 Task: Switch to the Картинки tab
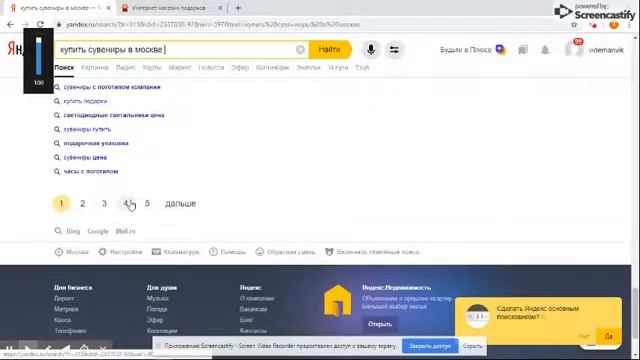(x=95, y=68)
